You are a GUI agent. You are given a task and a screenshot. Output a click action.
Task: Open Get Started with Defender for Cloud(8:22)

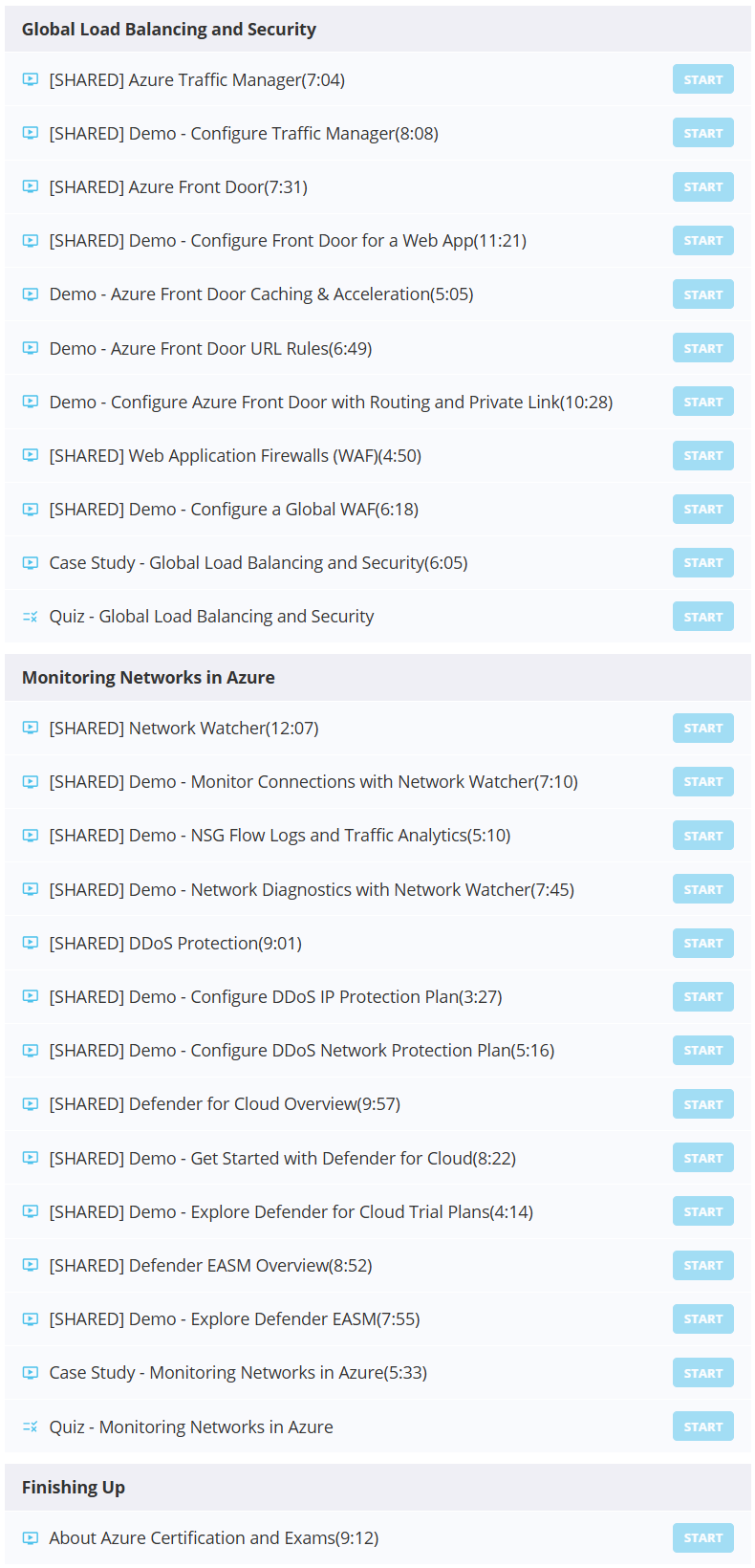283,1158
